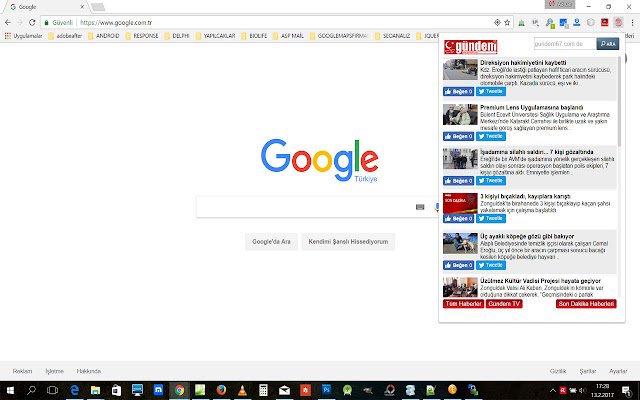Open the BIOLIFE bookmark folder

254,36
